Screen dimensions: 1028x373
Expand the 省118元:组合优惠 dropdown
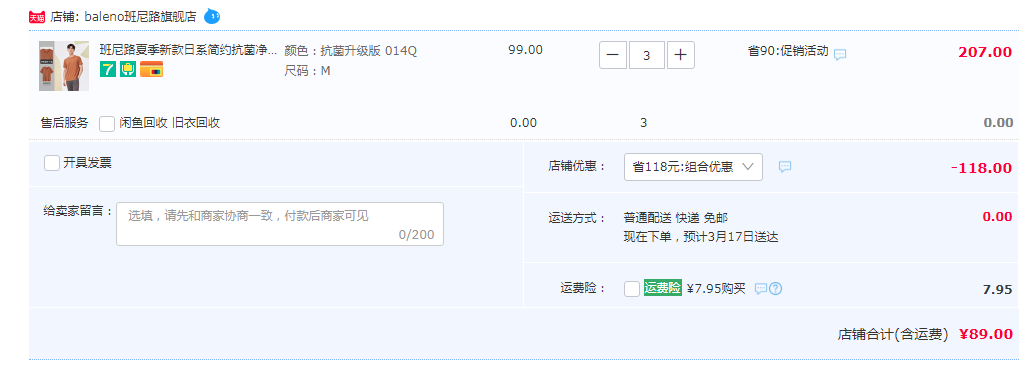point(693,167)
